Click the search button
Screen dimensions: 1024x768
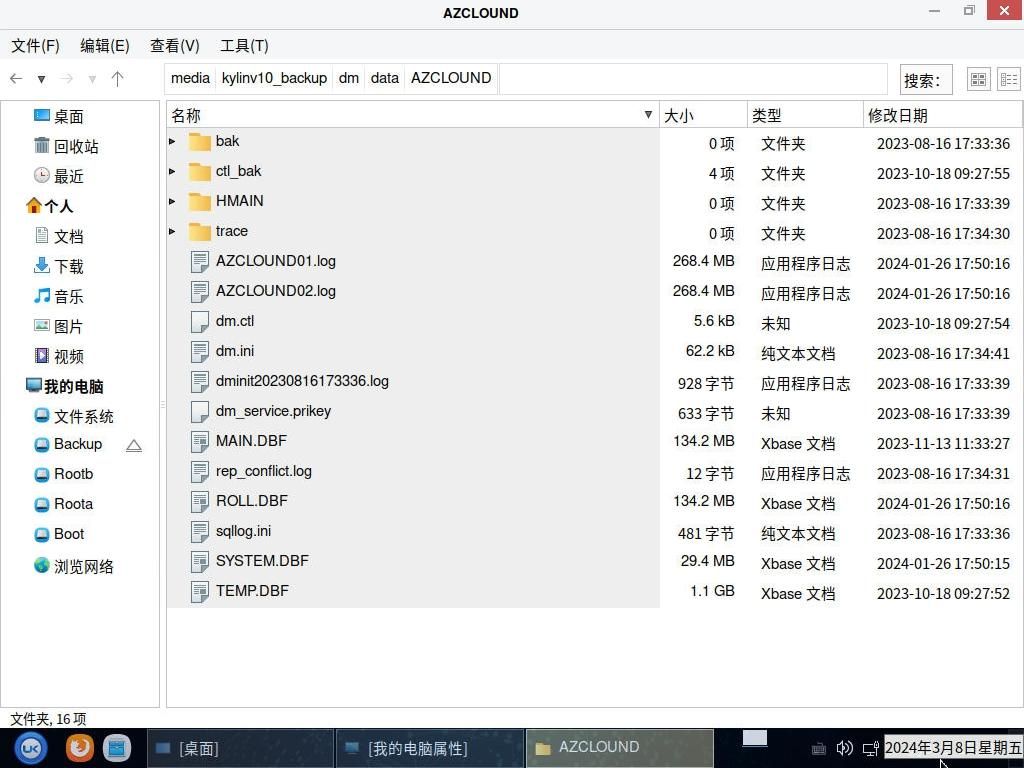click(925, 80)
